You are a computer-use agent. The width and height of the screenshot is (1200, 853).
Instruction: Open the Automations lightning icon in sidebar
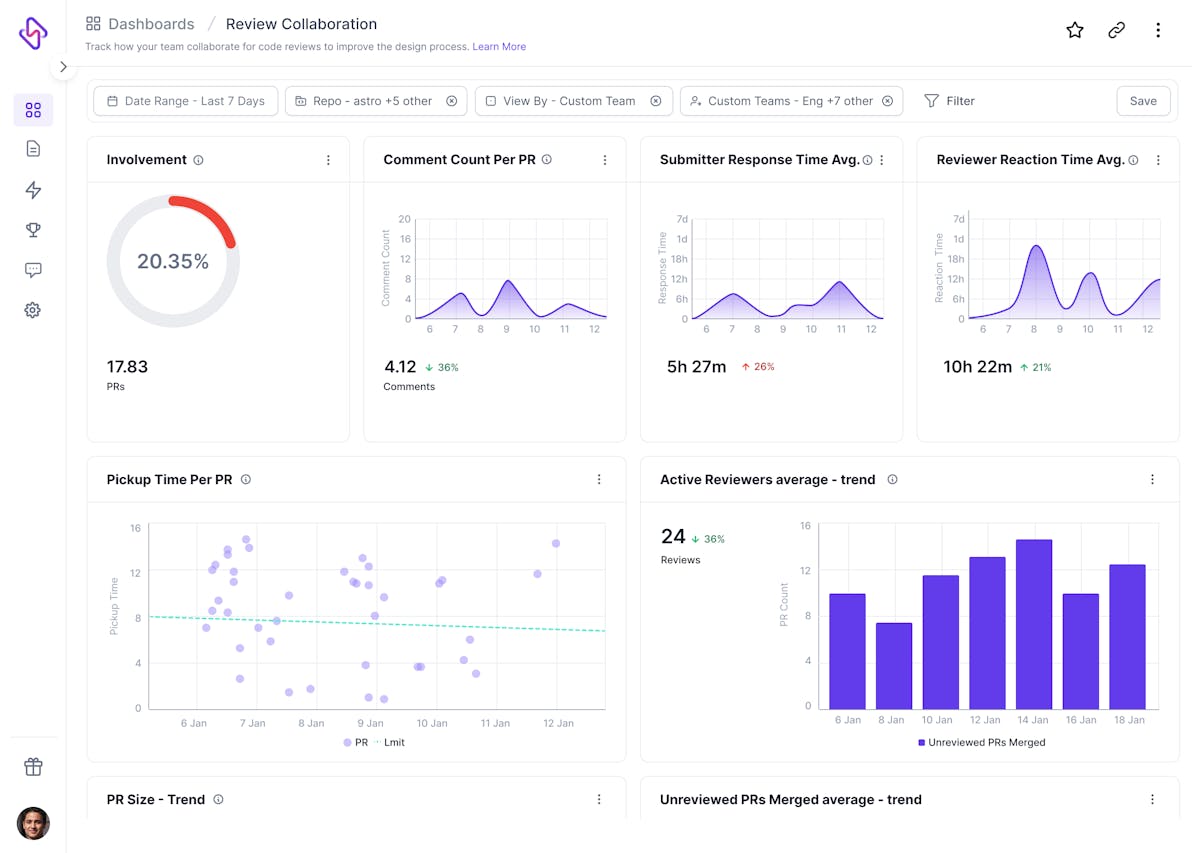pos(33,189)
